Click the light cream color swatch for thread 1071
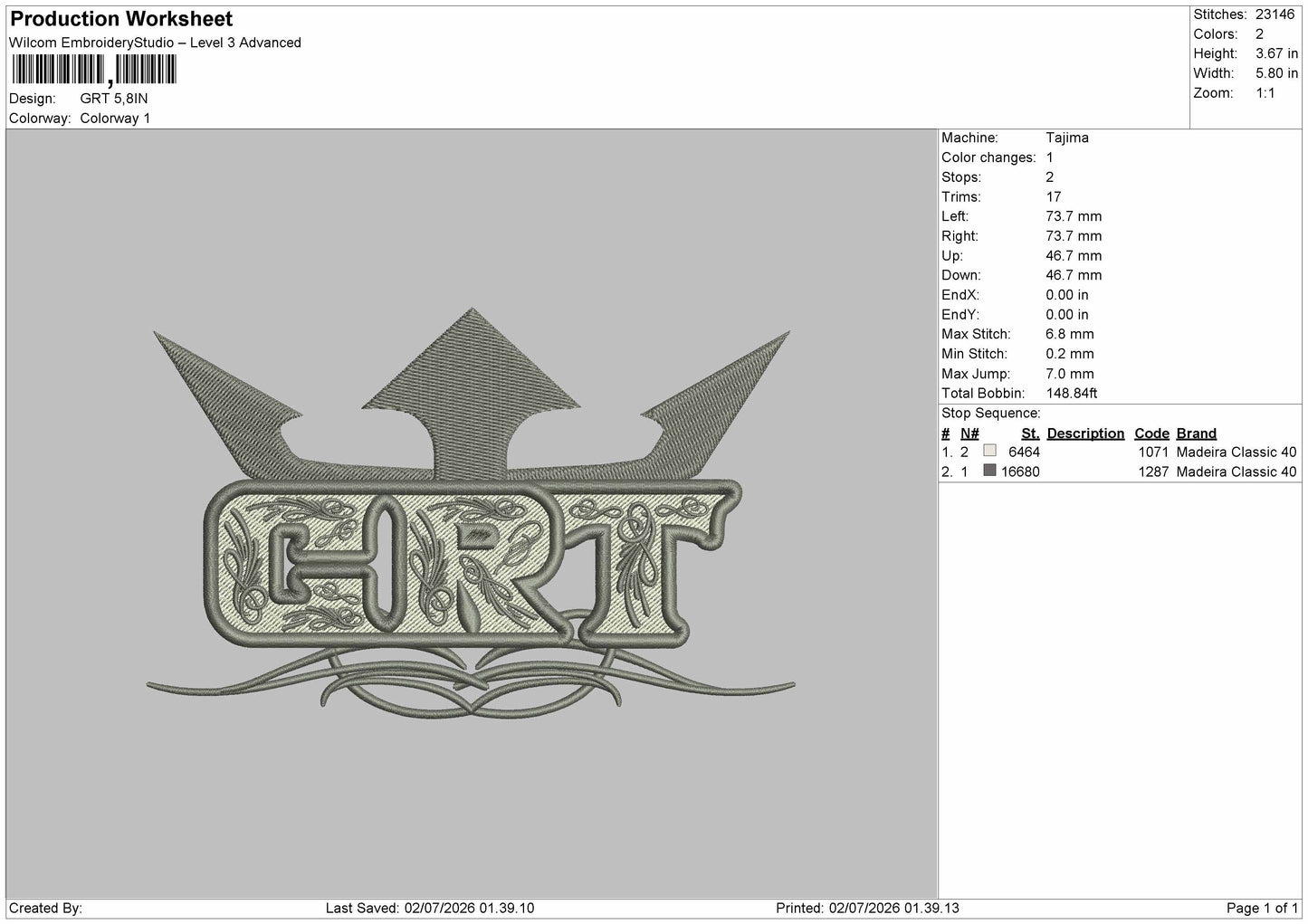 pos(989,451)
